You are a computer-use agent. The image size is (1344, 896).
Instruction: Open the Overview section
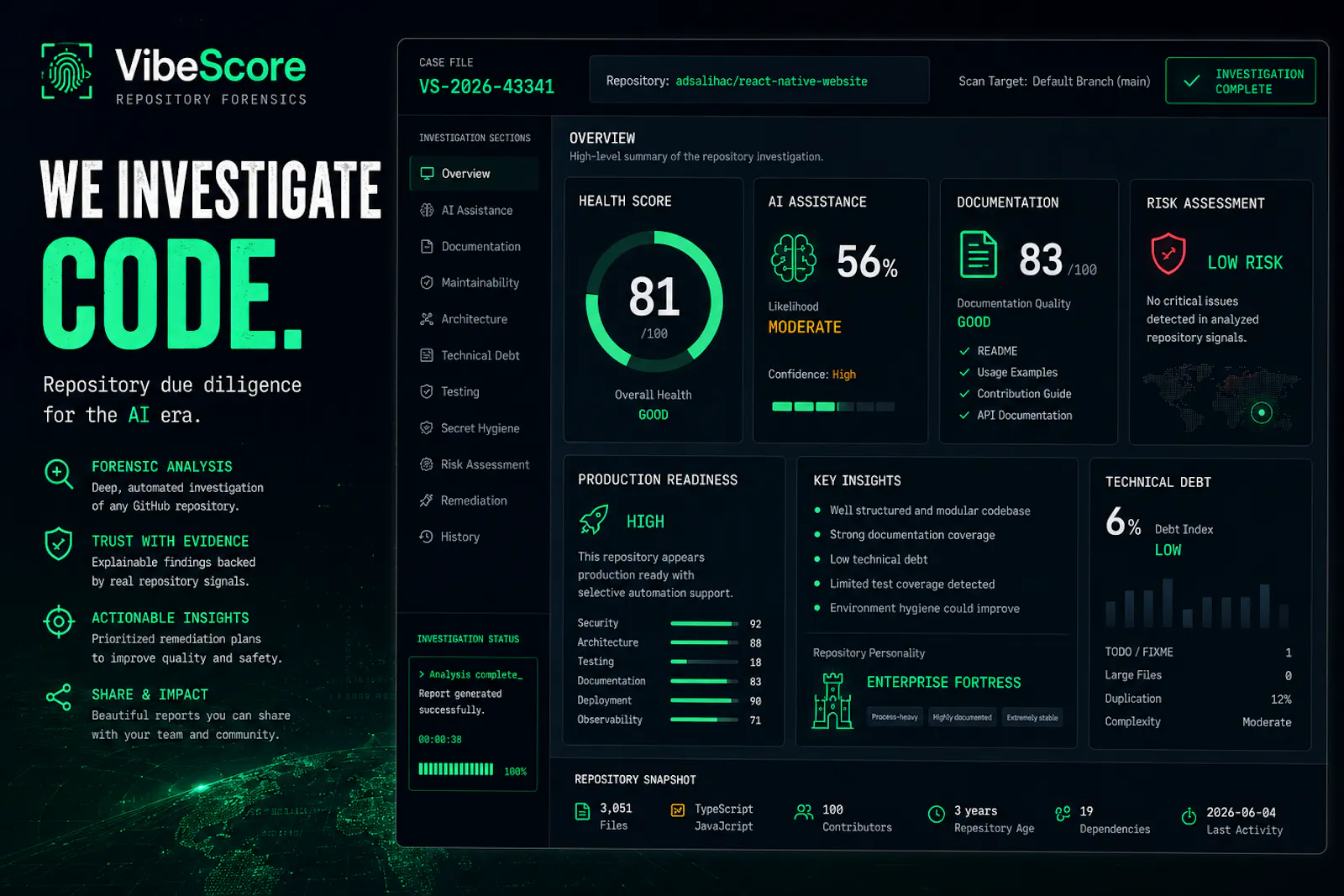pyautogui.click(x=474, y=174)
